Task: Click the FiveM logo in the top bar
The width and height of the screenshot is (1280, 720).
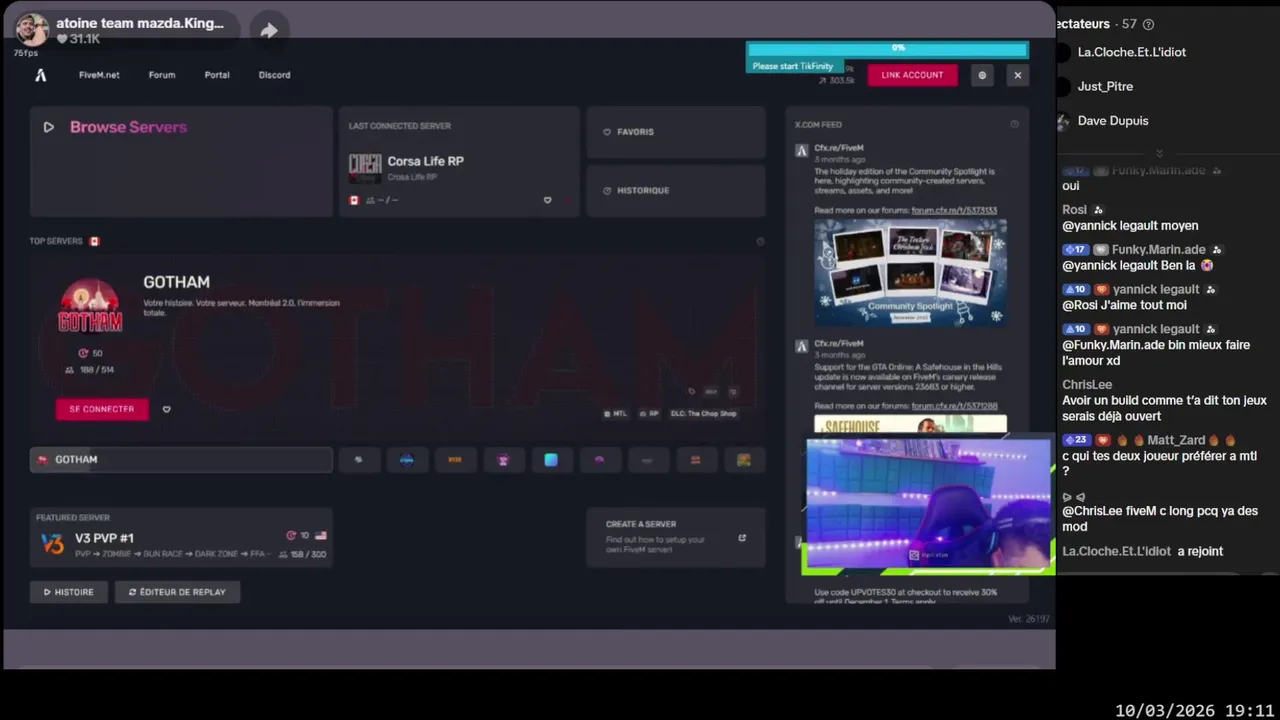Action: click(41, 75)
